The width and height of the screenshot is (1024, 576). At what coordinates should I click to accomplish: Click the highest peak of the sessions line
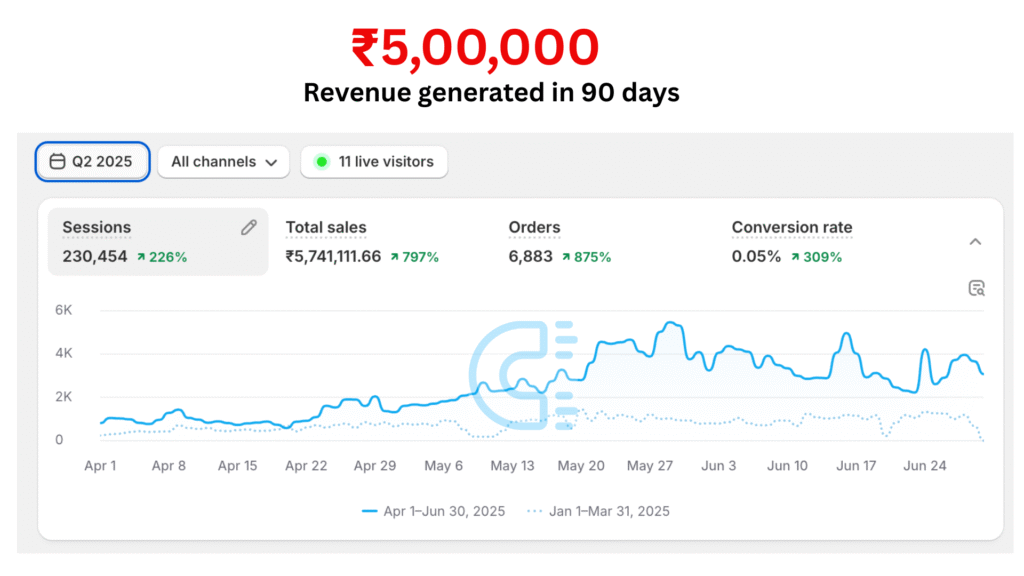coord(670,323)
